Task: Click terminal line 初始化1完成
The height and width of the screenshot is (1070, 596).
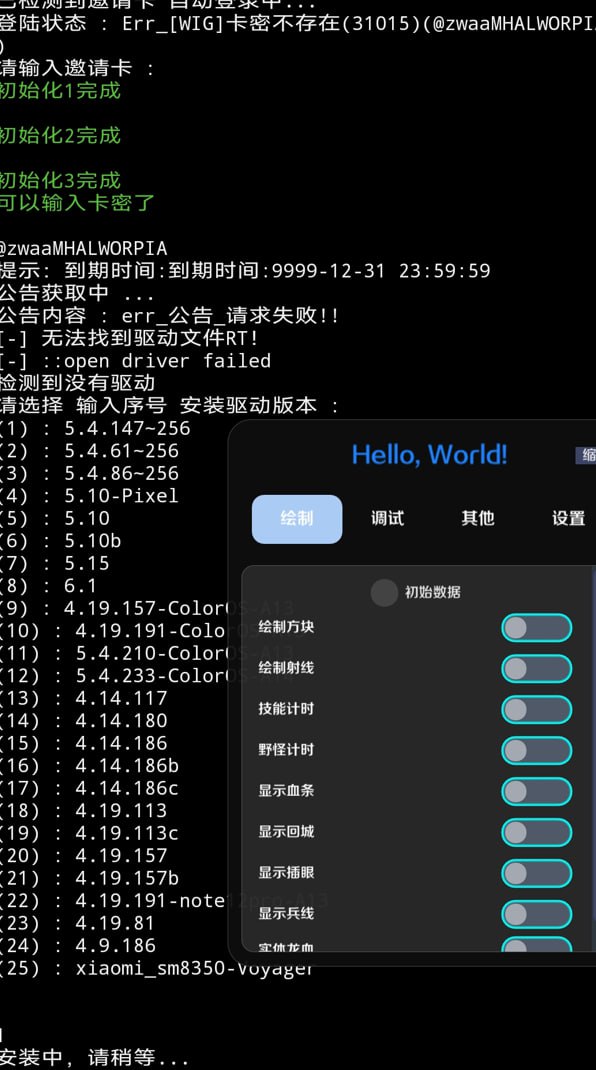Action: pos(60,90)
